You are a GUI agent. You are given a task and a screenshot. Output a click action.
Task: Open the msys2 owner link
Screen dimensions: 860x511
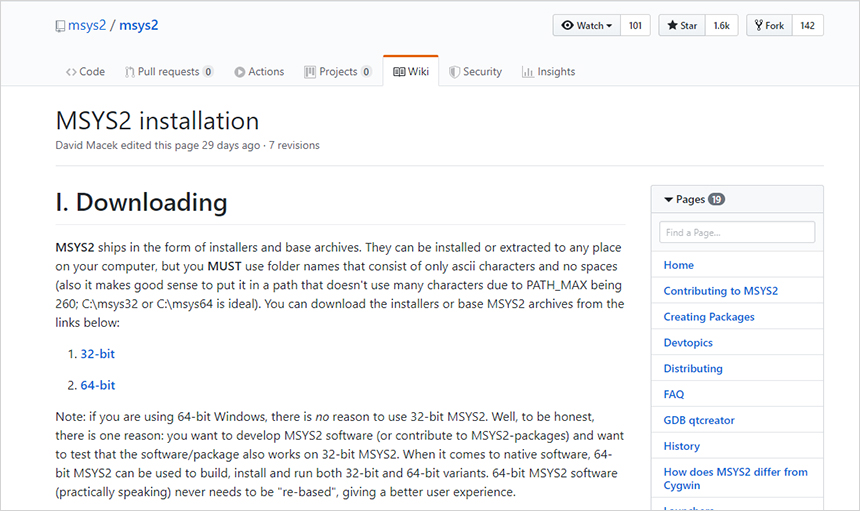tap(87, 25)
